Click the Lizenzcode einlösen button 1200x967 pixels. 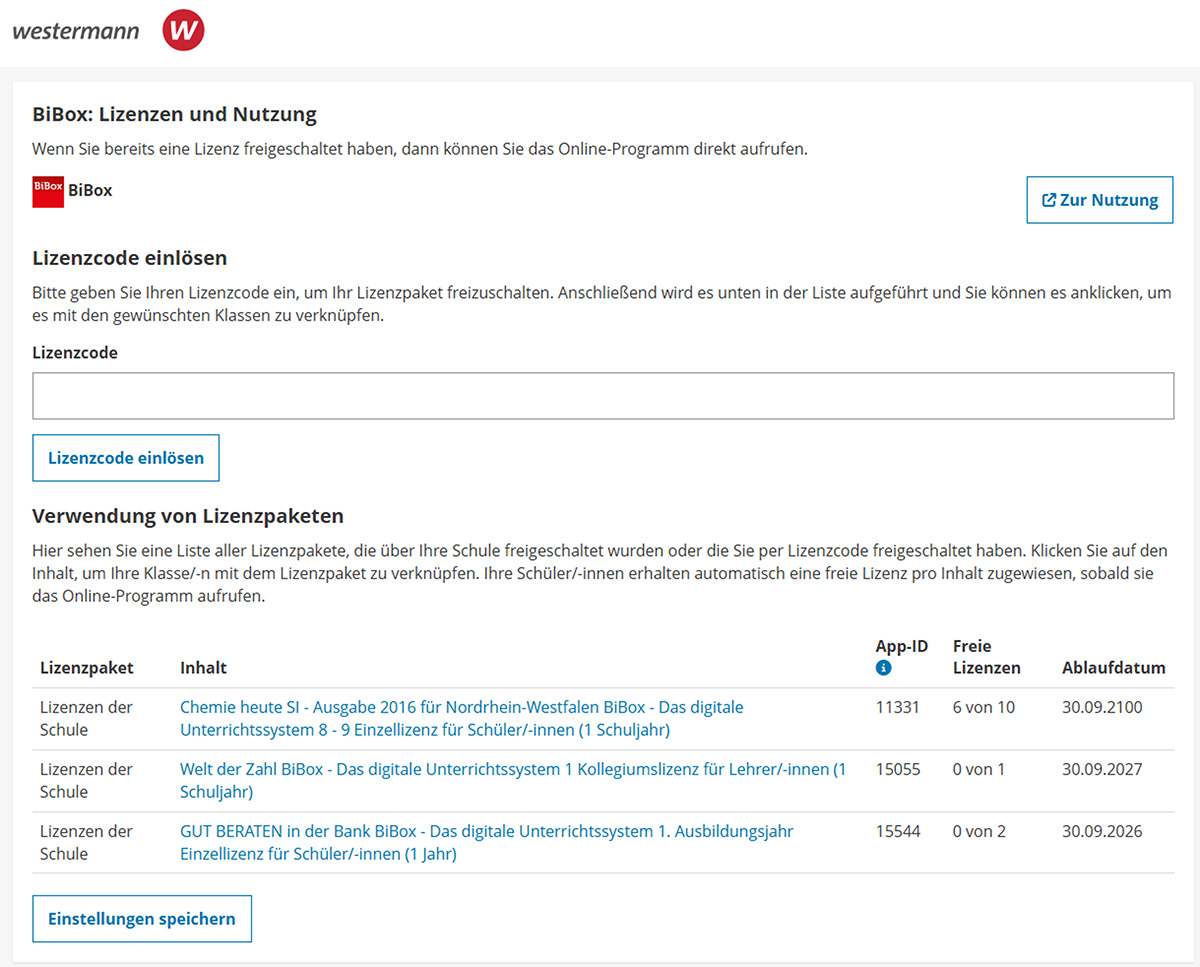coord(126,458)
